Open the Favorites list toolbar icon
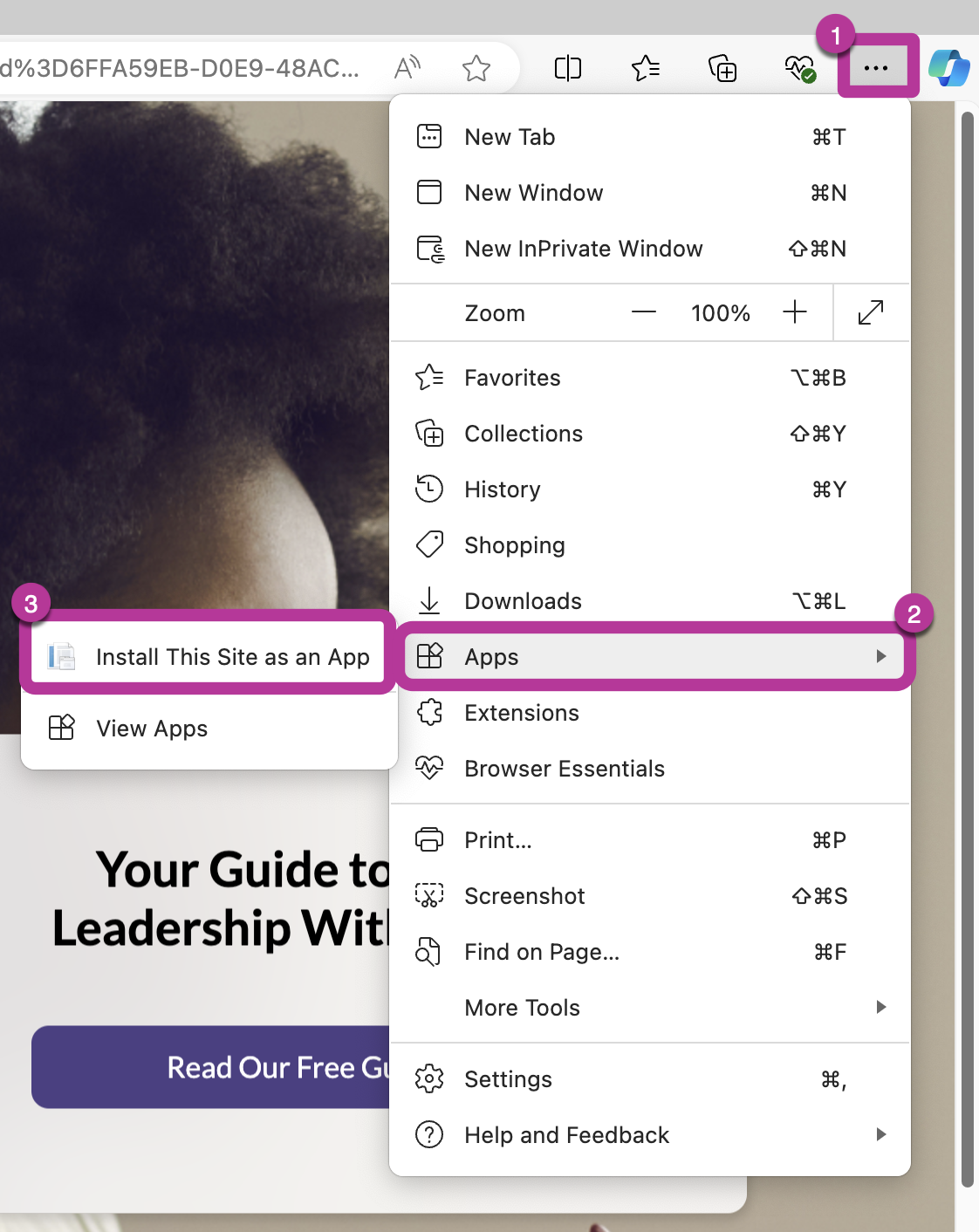This screenshot has width=979, height=1232. point(646,68)
